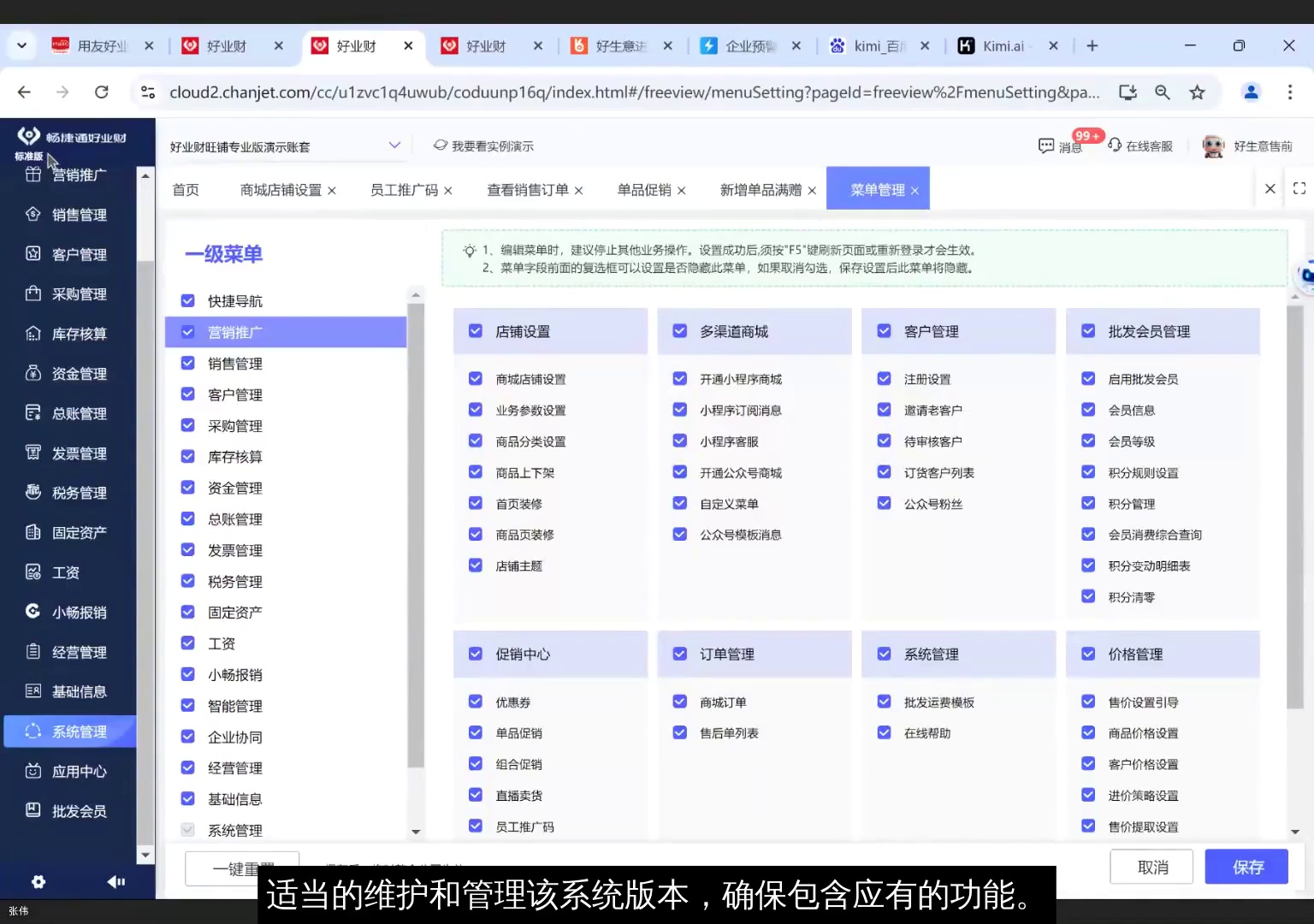1314x924 pixels.
Task: Click the settings gear at sidebar bottom
Action: (38, 882)
